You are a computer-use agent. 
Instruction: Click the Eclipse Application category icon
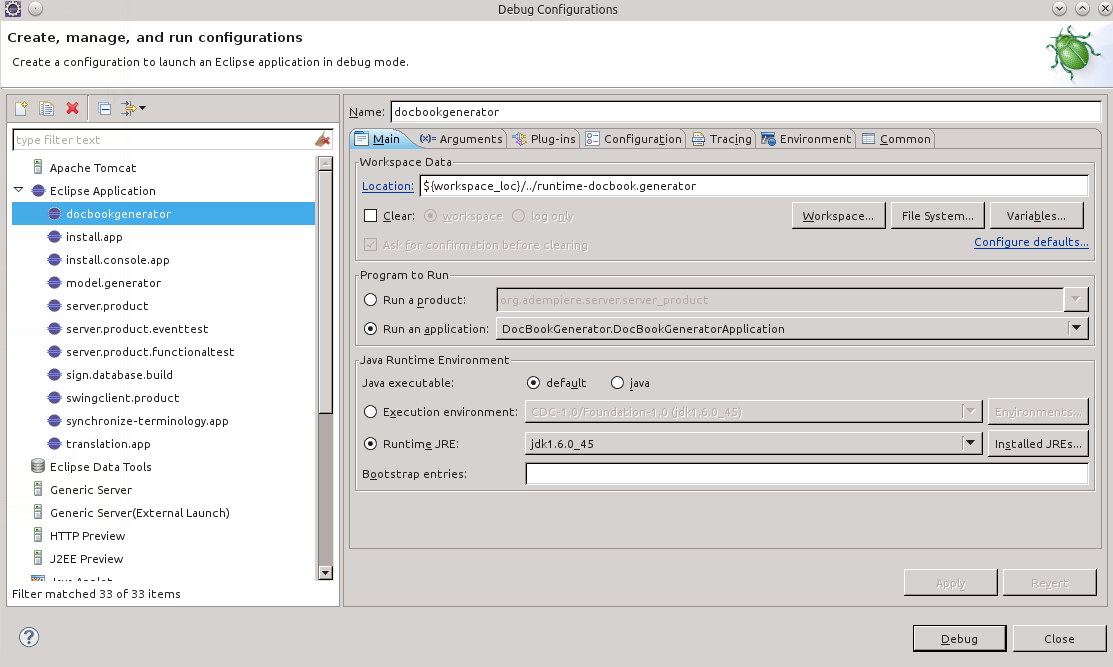(x=38, y=191)
